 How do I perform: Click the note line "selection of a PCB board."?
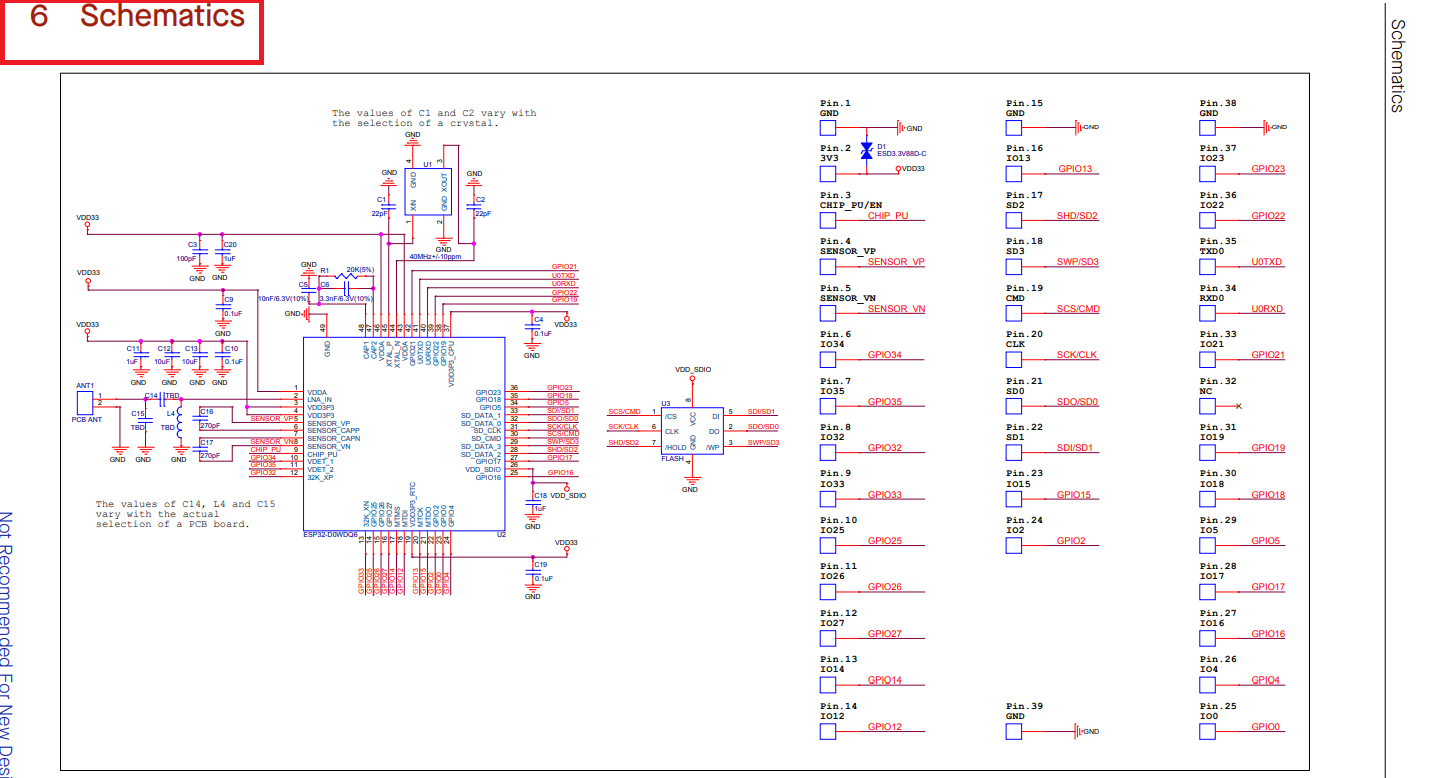172,524
